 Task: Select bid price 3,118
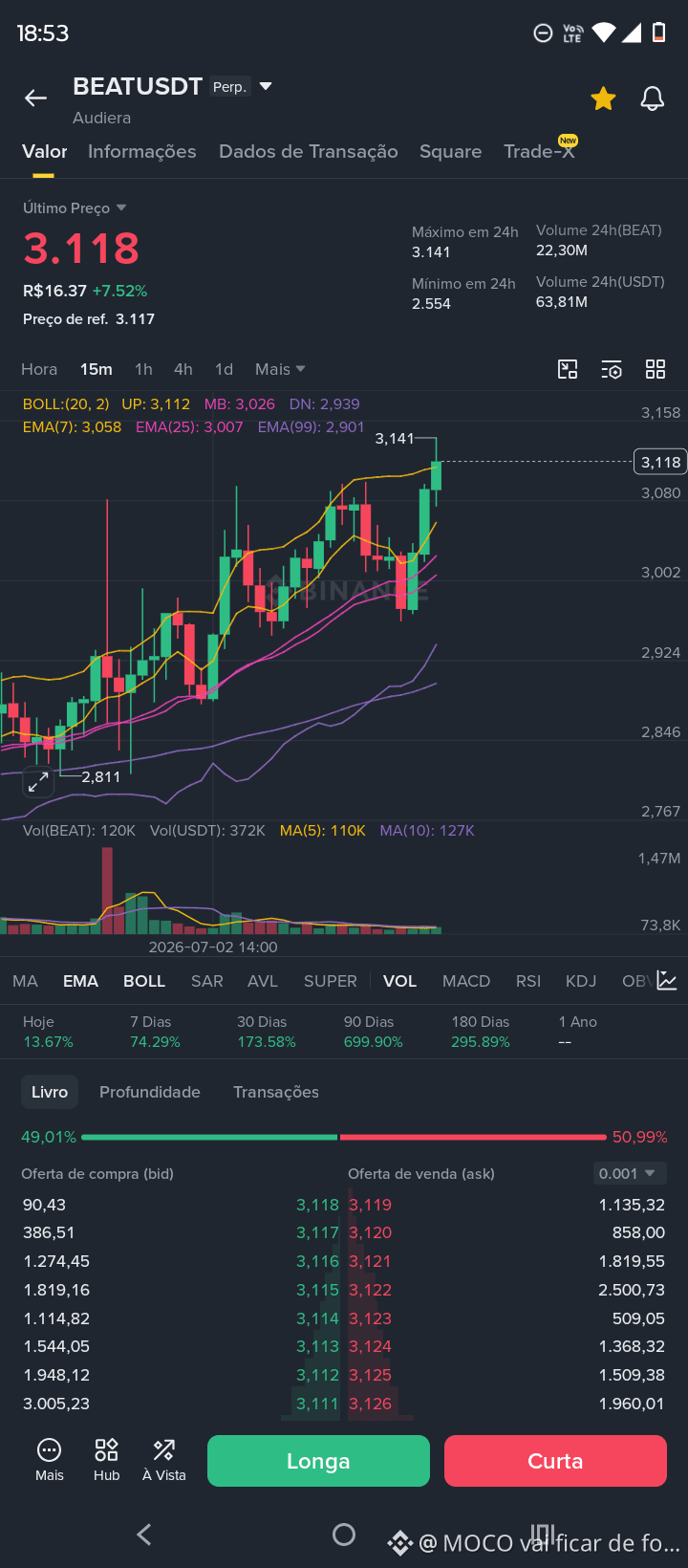point(317,1205)
